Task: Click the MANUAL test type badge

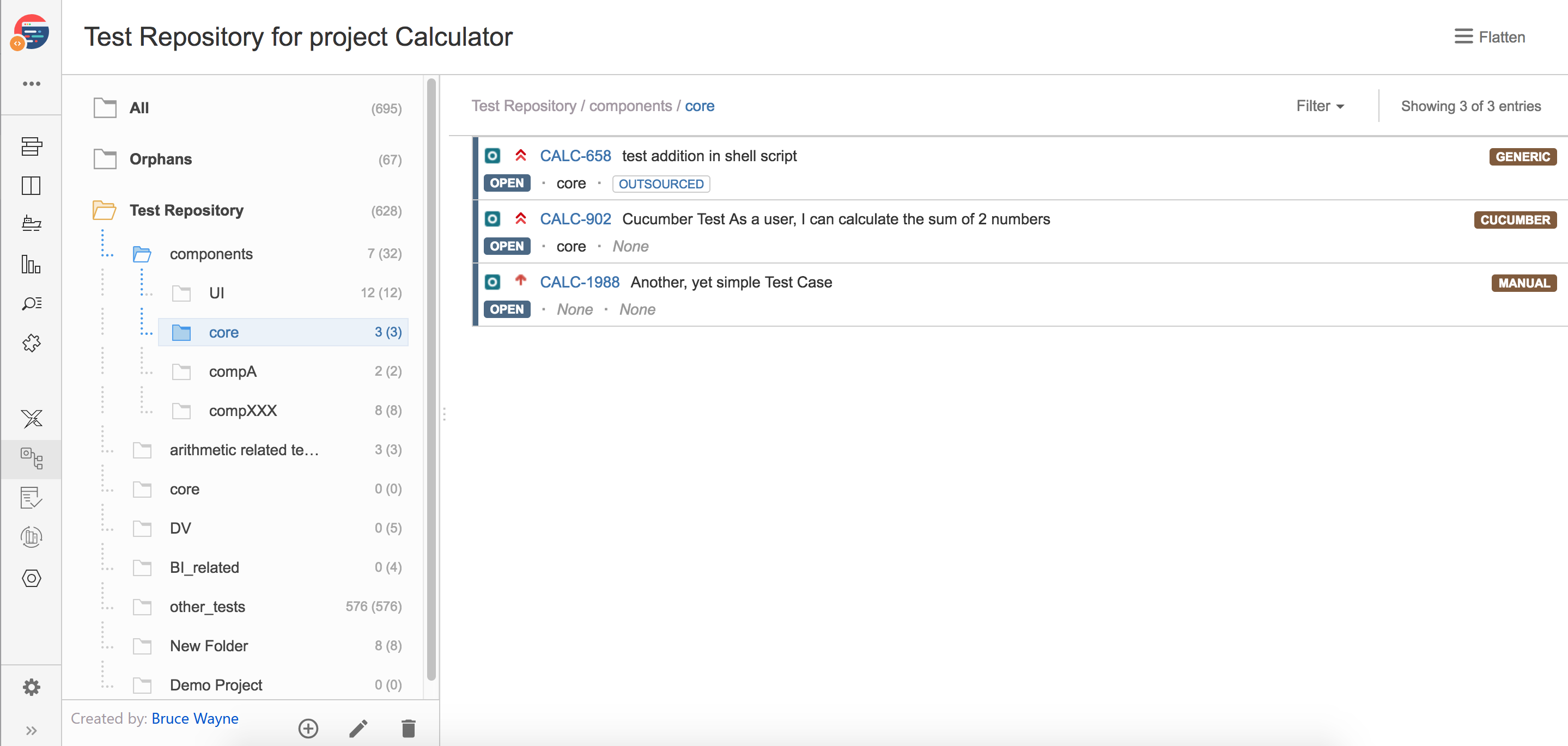Action: [1524, 283]
